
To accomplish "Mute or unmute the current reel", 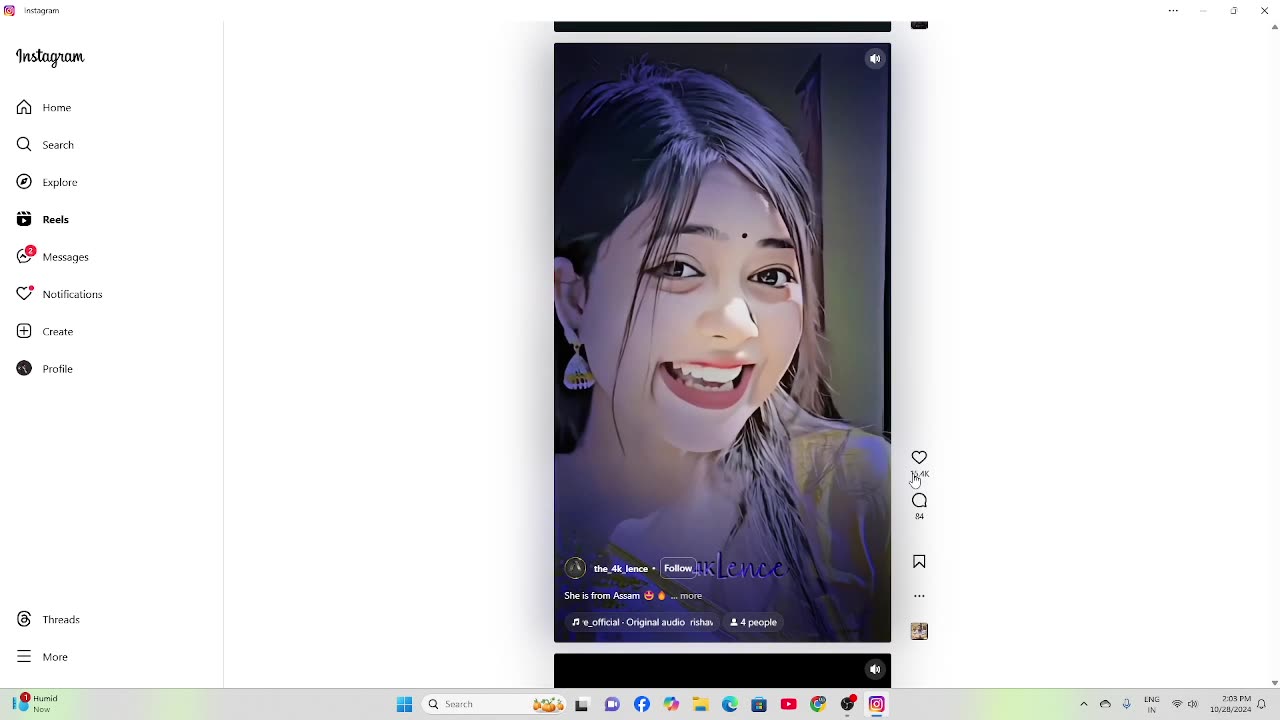I will click(x=875, y=59).
